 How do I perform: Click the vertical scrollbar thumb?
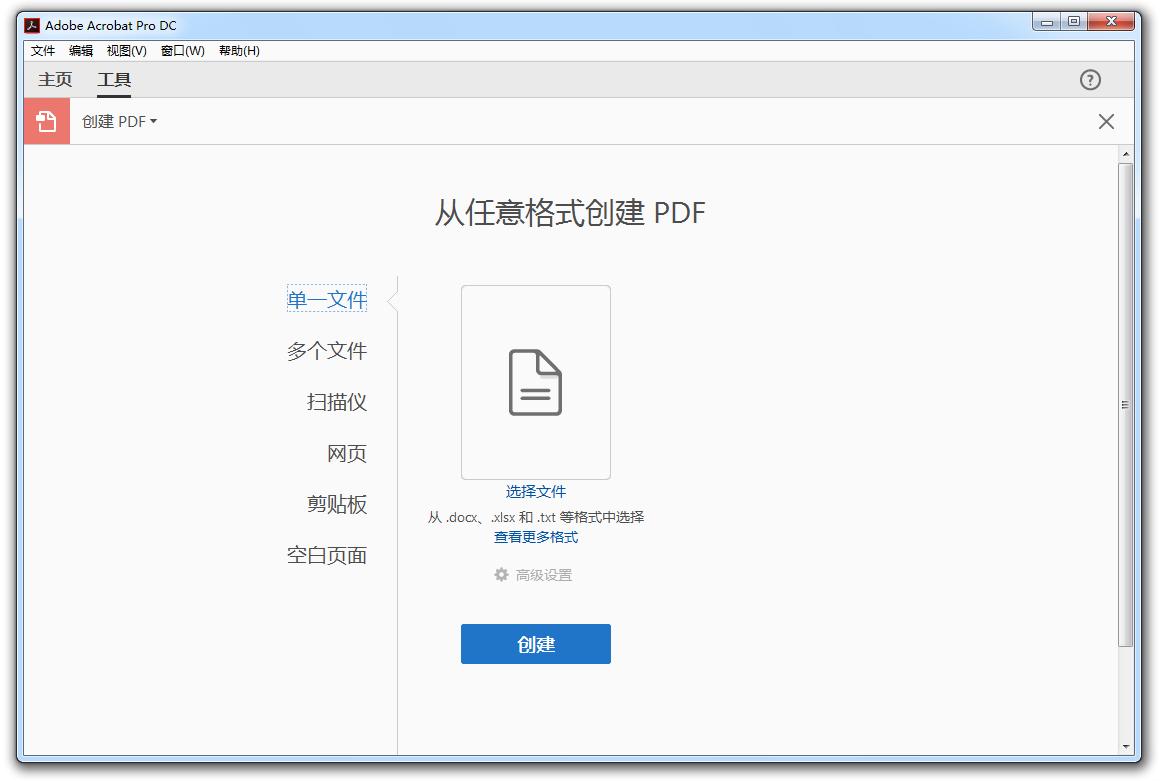coord(1126,405)
